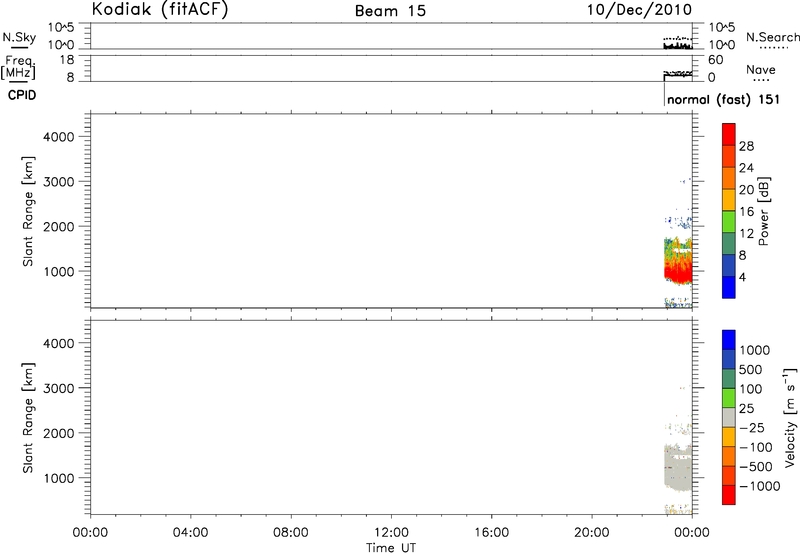Click the 'Velocity [m s-1]' colorbar title
This screenshot has width=800, height=554.
790,417
